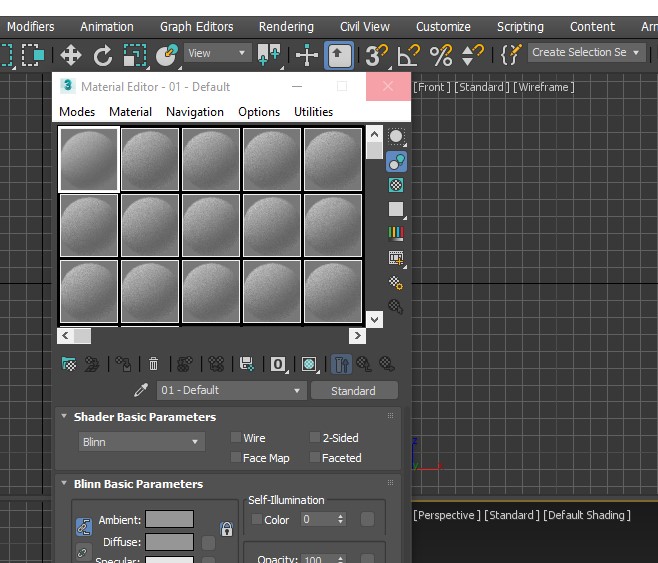Select the Move tool in main toolbar
Viewport: 658px width, 563px height.
pos(70,55)
